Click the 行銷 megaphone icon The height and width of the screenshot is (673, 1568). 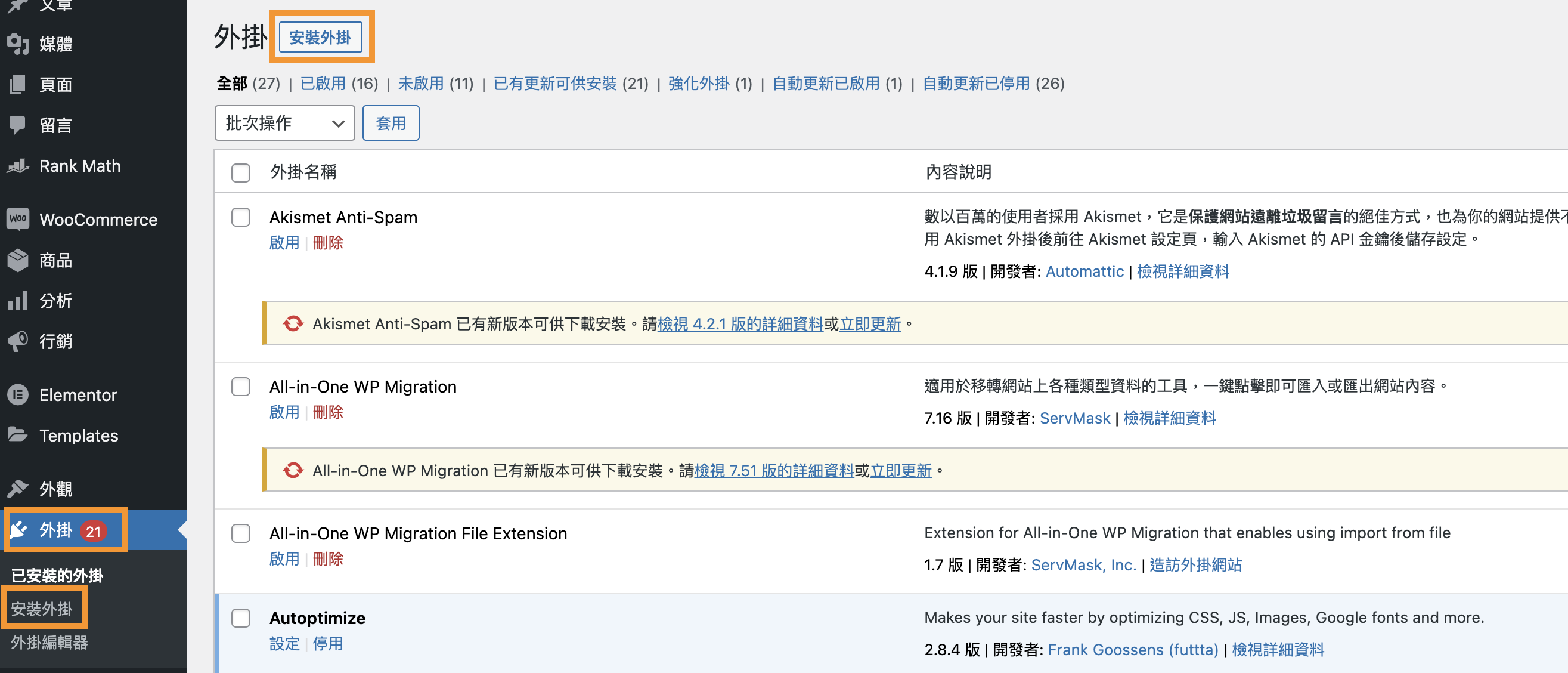click(x=18, y=341)
